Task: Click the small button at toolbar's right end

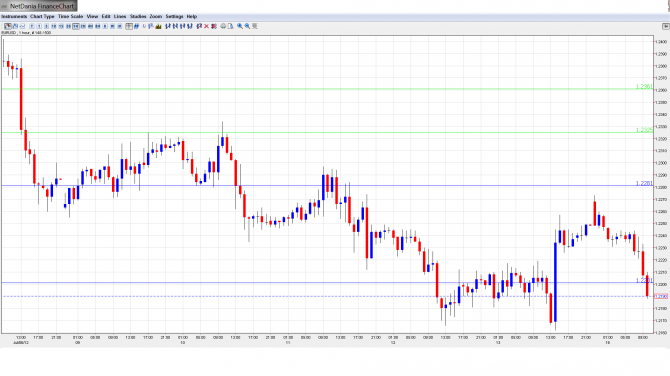Action: point(666,26)
